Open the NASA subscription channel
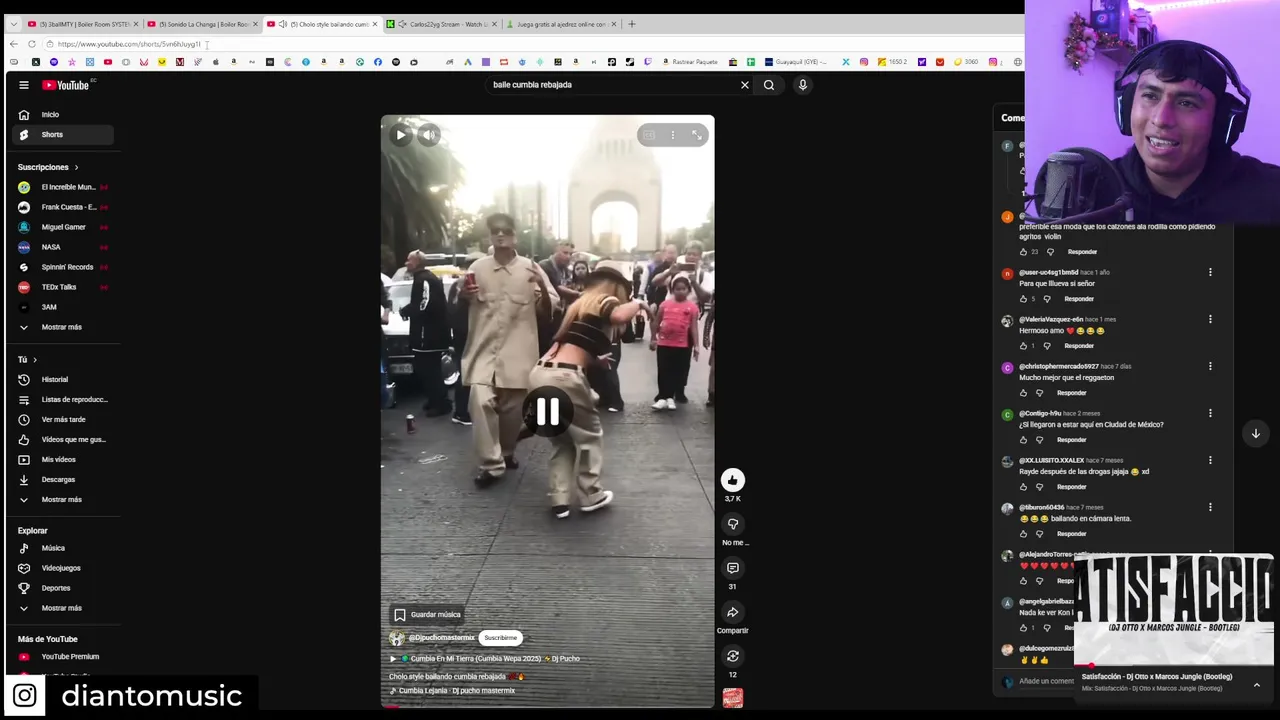Image resolution: width=1280 pixels, height=720 pixels. (62, 247)
